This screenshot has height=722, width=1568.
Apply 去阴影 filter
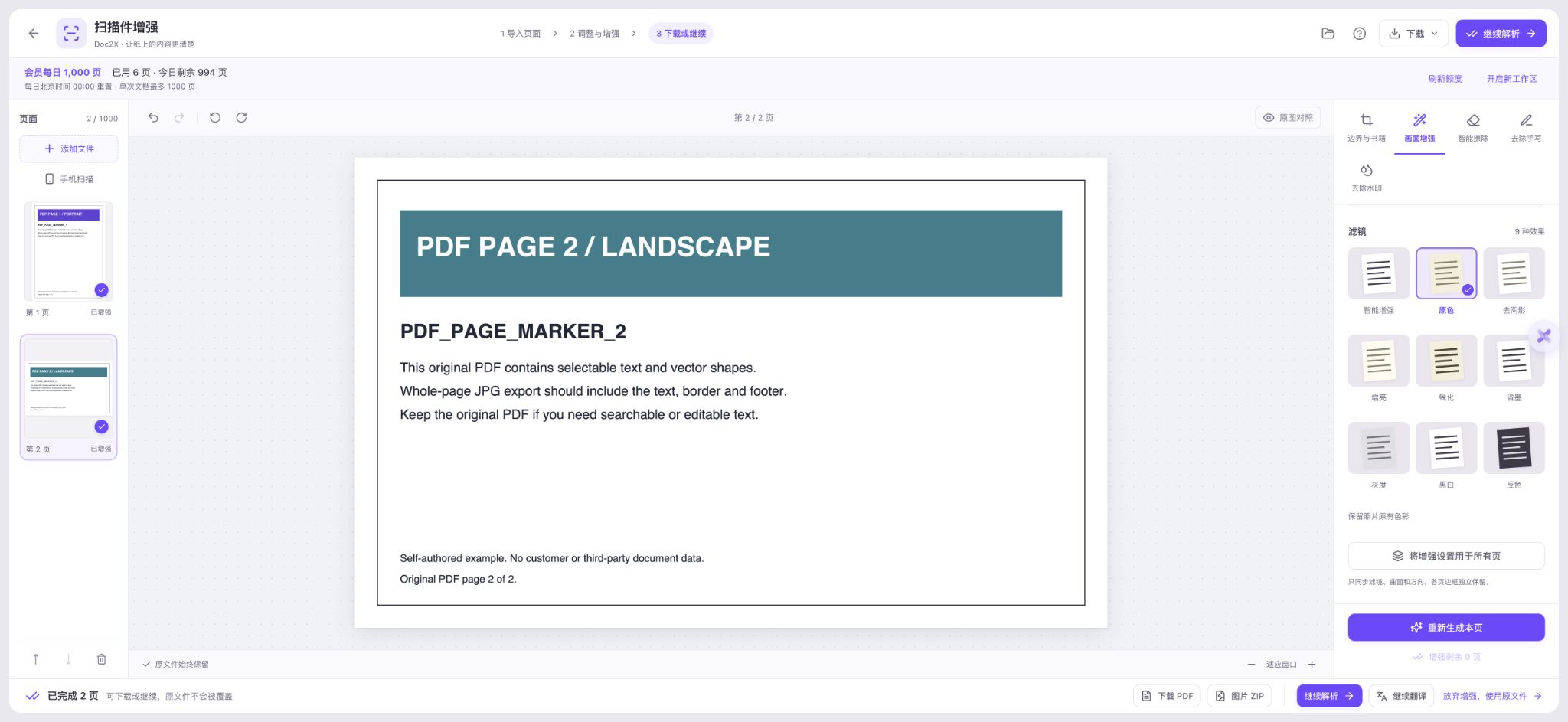(x=1514, y=273)
